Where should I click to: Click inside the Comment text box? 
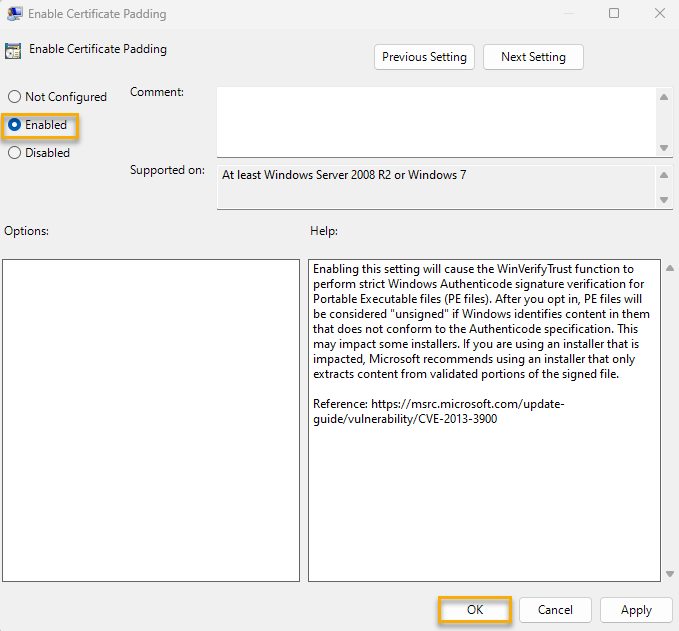tap(435, 121)
